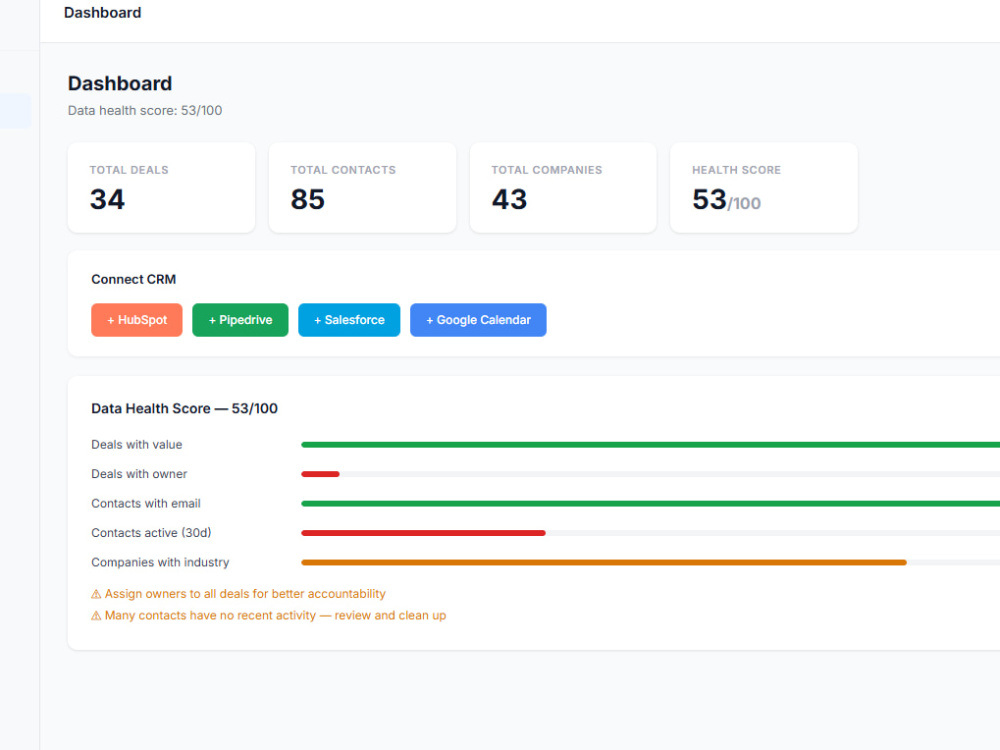Click the Deals with value progress bar
1000x750 pixels.
click(651, 445)
